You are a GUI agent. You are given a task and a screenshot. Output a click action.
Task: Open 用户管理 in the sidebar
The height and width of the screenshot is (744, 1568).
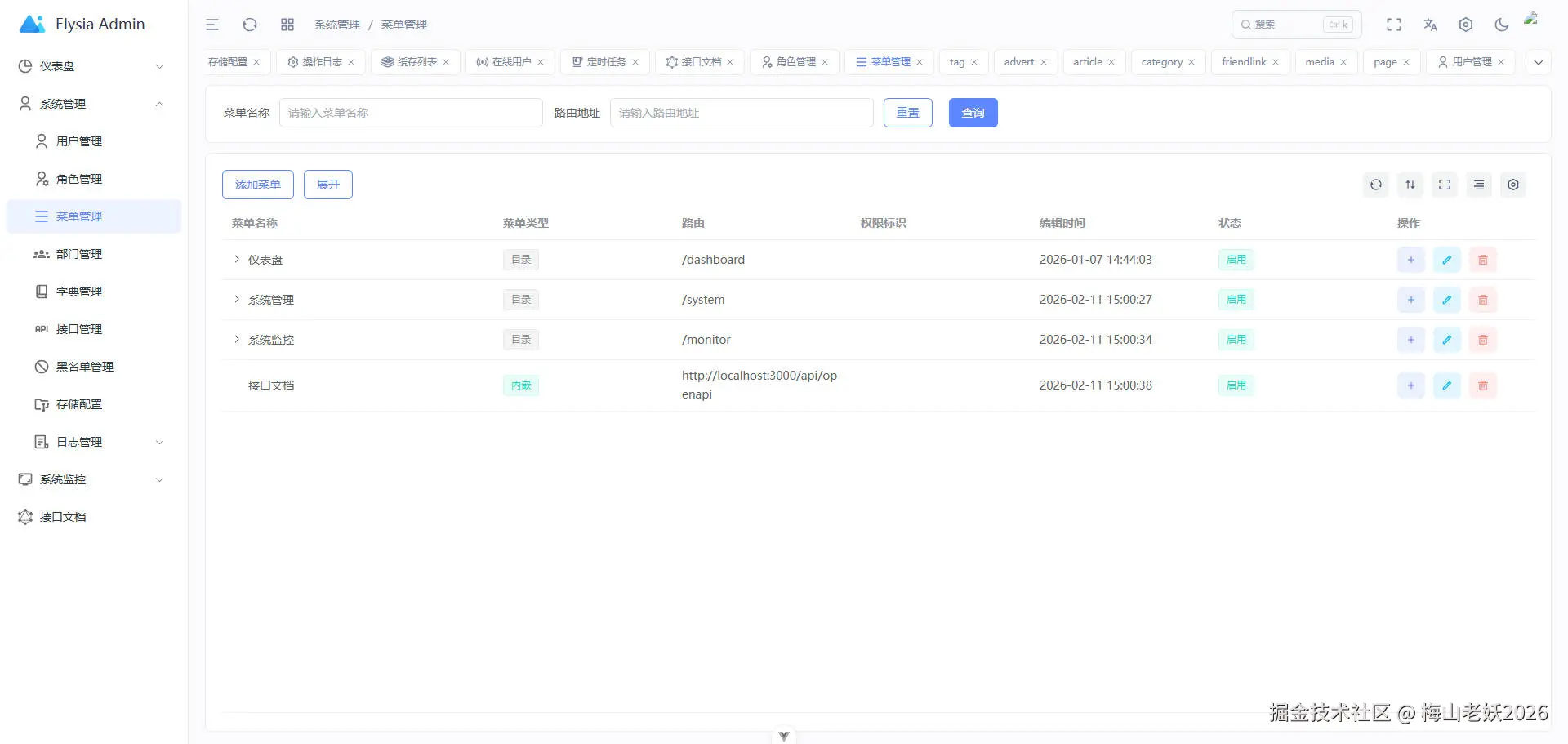94,141
